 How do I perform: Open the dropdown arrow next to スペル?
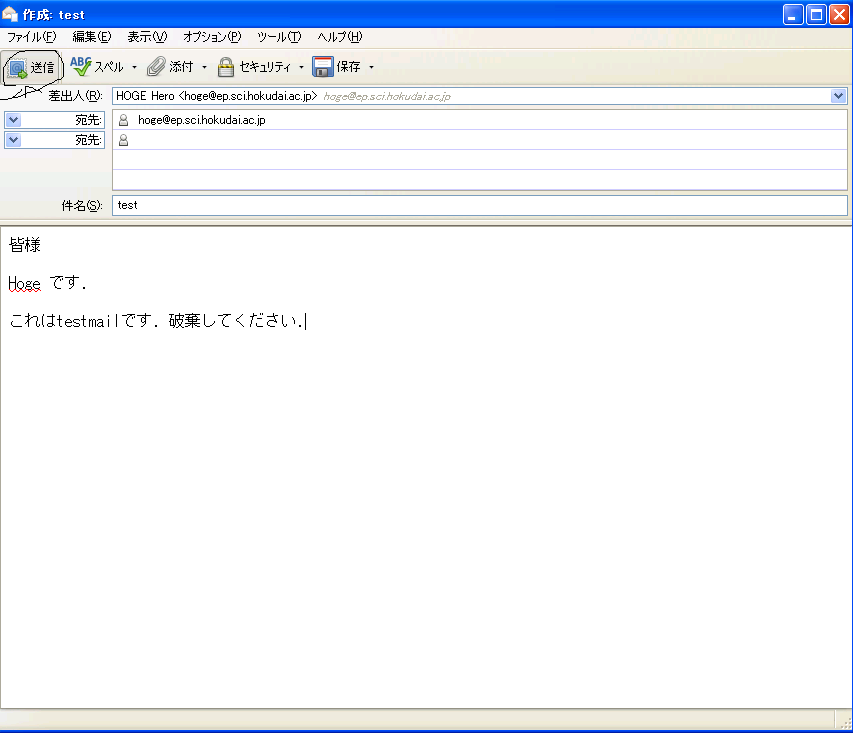(135, 68)
